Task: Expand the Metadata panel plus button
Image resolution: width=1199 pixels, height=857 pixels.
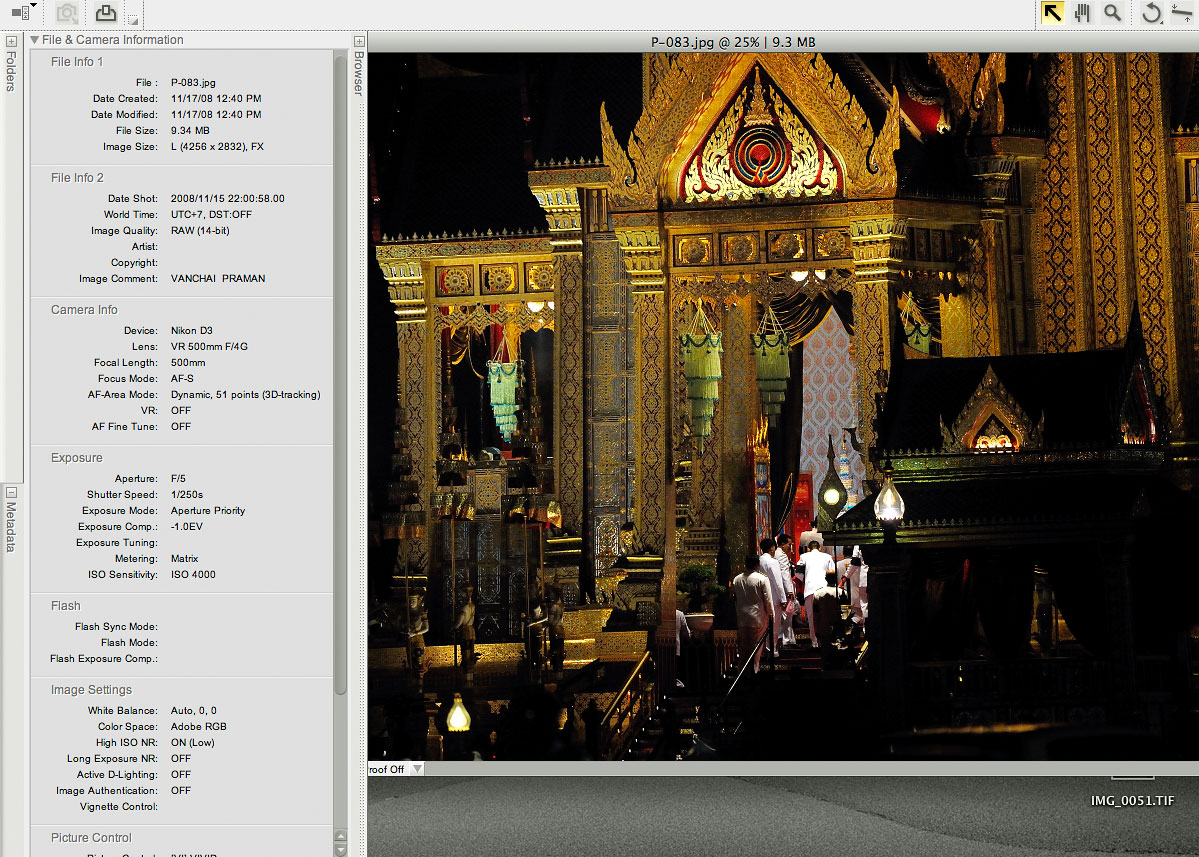Action: point(11,491)
